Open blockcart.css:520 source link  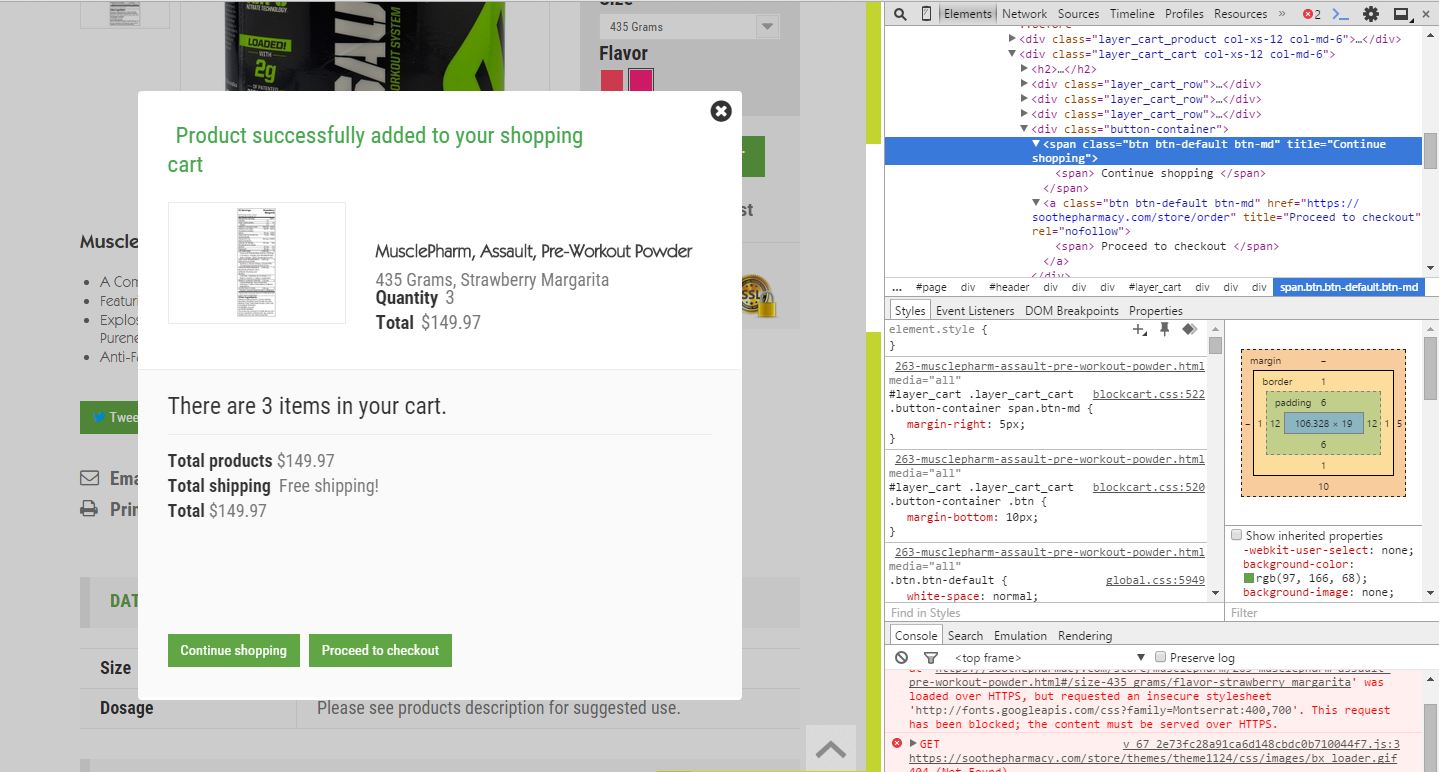click(1149, 487)
